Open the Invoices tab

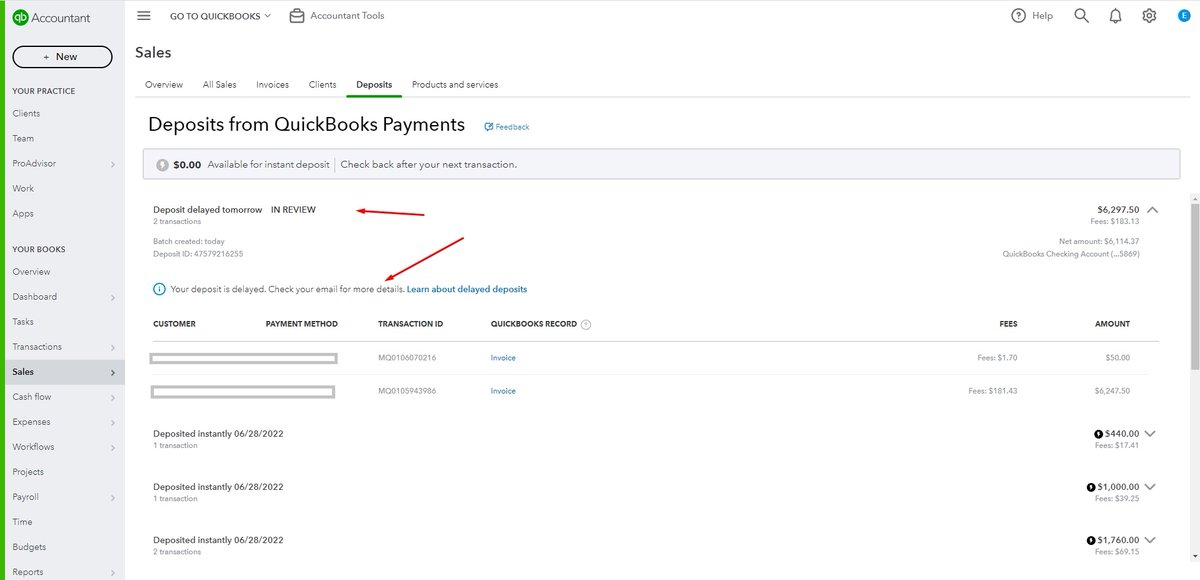(273, 85)
